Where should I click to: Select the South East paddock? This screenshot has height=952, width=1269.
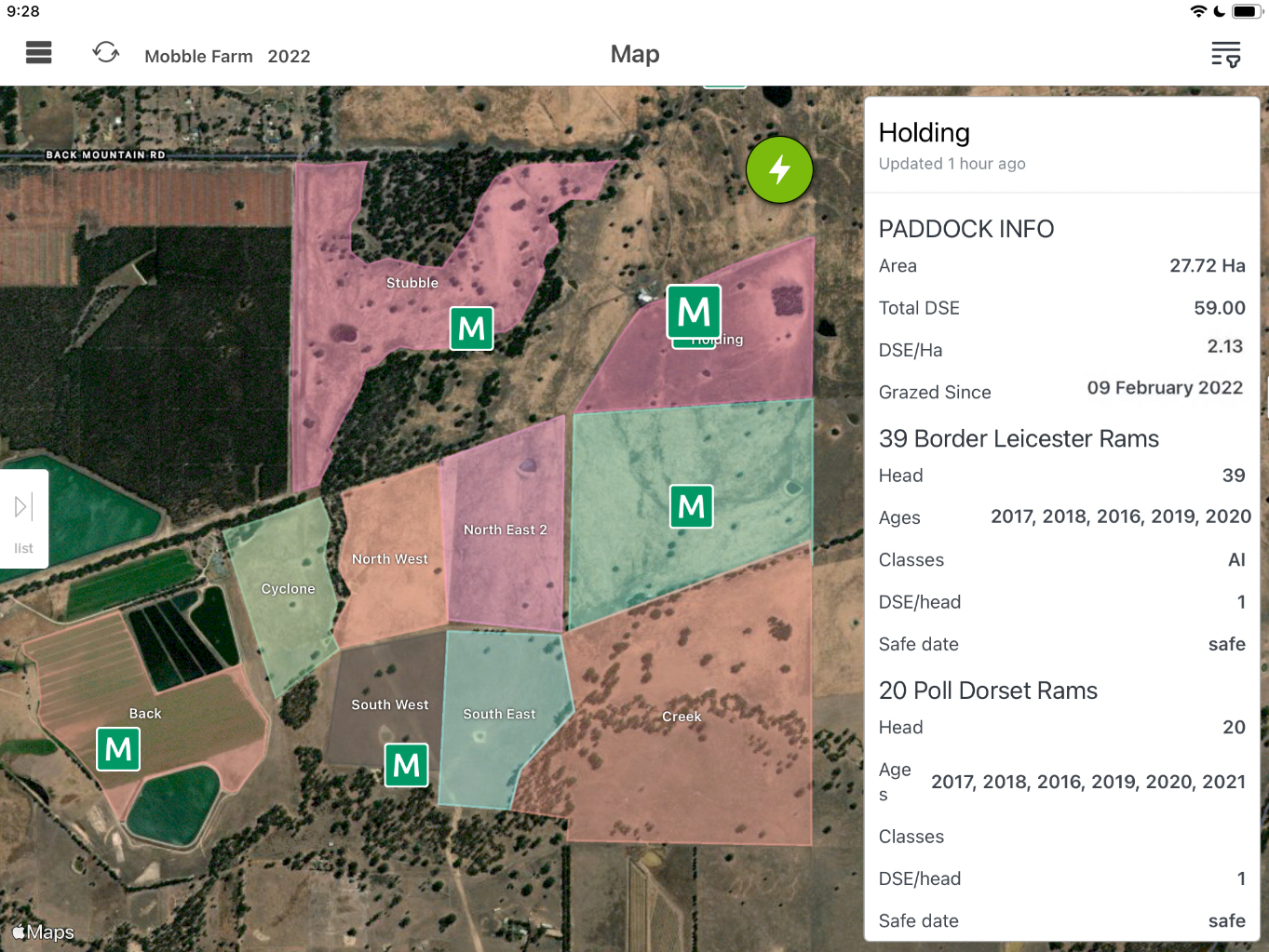pyautogui.click(x=499, y=714)
